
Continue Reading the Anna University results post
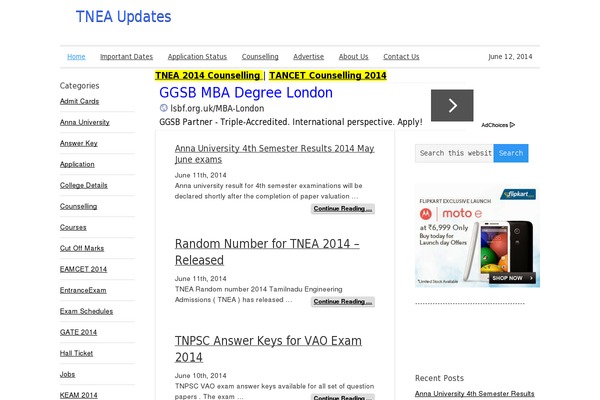(343, 209)
